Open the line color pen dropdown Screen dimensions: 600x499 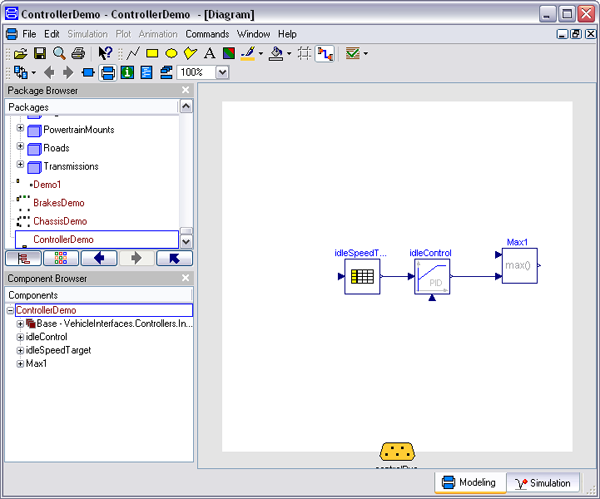(x=261, y=53)
